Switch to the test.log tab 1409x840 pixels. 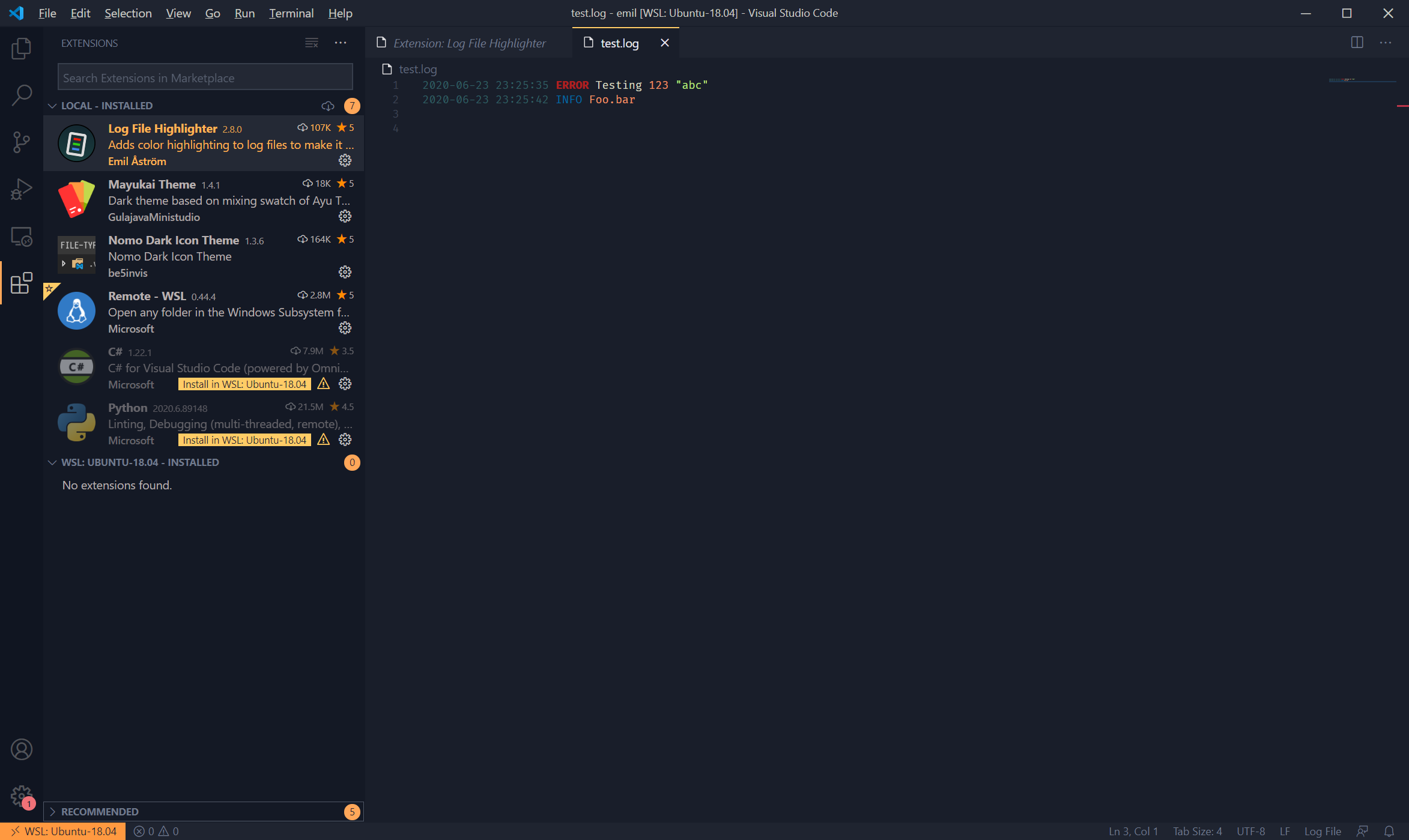pos(619,43)
